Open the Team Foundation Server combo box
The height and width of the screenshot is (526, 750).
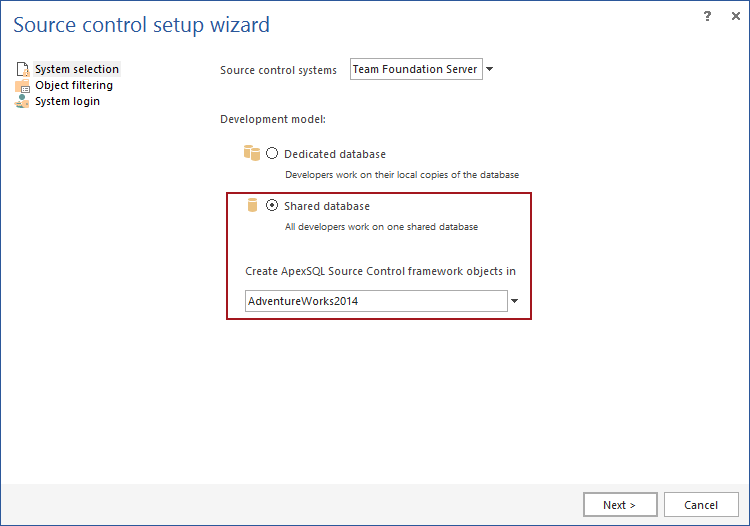(416, 70)
